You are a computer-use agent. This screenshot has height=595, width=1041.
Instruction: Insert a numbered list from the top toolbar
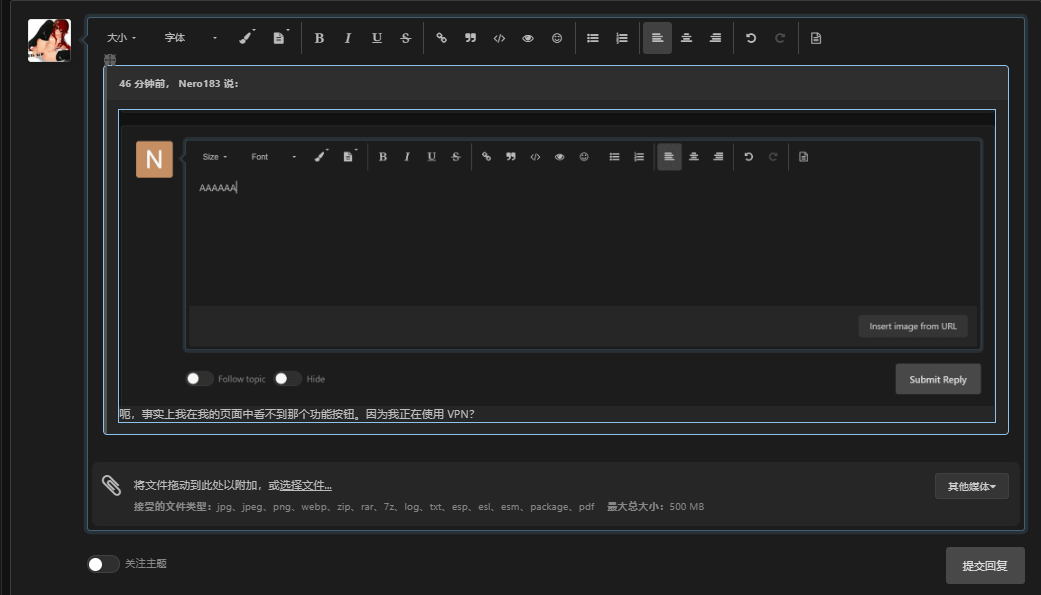coord(621,38)
